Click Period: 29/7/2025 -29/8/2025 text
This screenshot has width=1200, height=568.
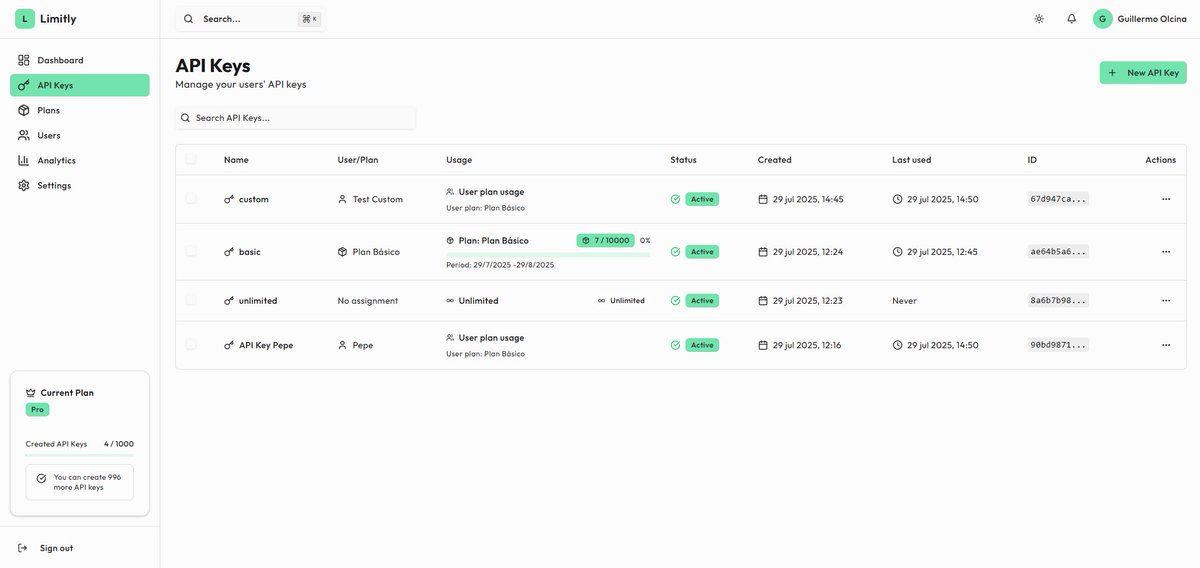coord(500,265)
